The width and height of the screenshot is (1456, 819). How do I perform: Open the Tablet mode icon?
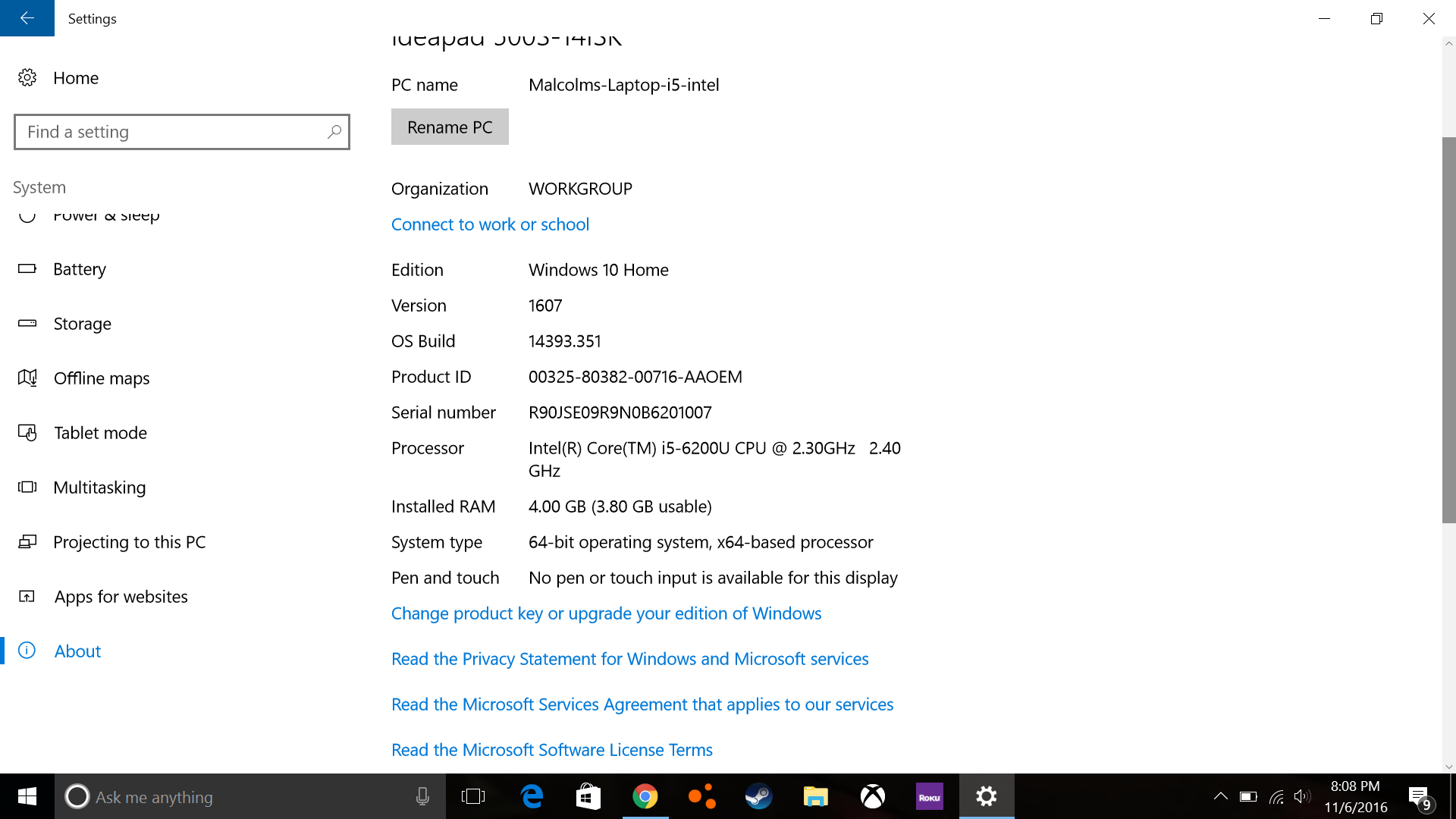tap(27, 432)
